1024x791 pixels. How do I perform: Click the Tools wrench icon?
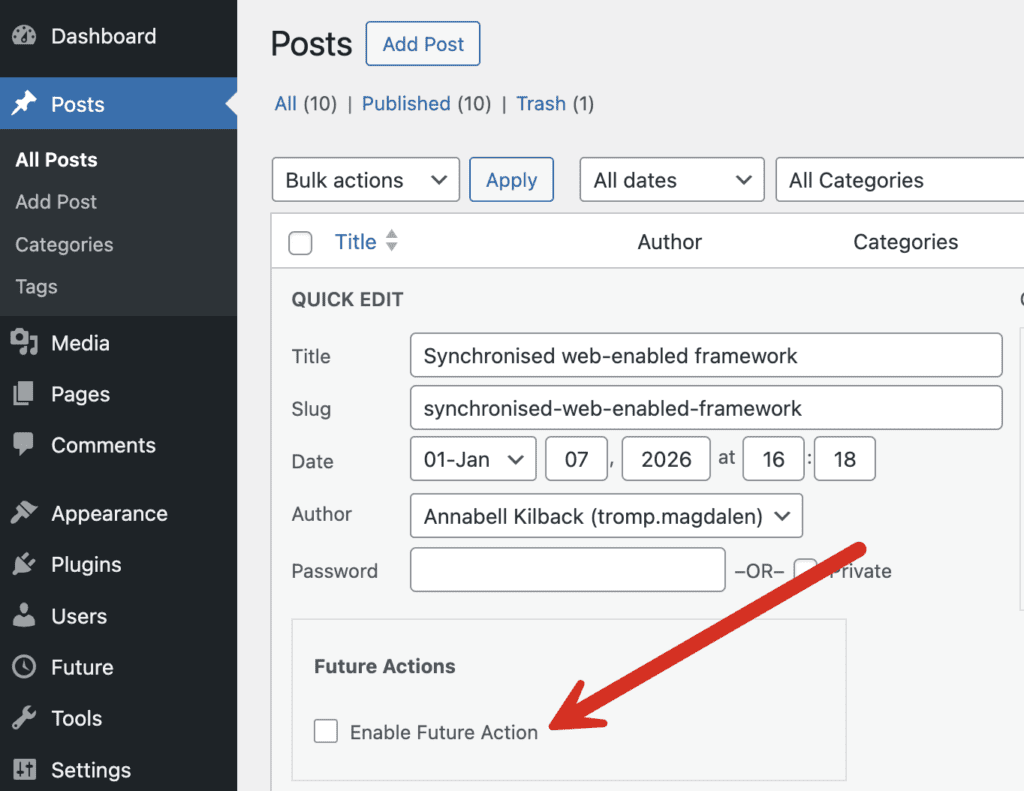[x=24, y=718]
